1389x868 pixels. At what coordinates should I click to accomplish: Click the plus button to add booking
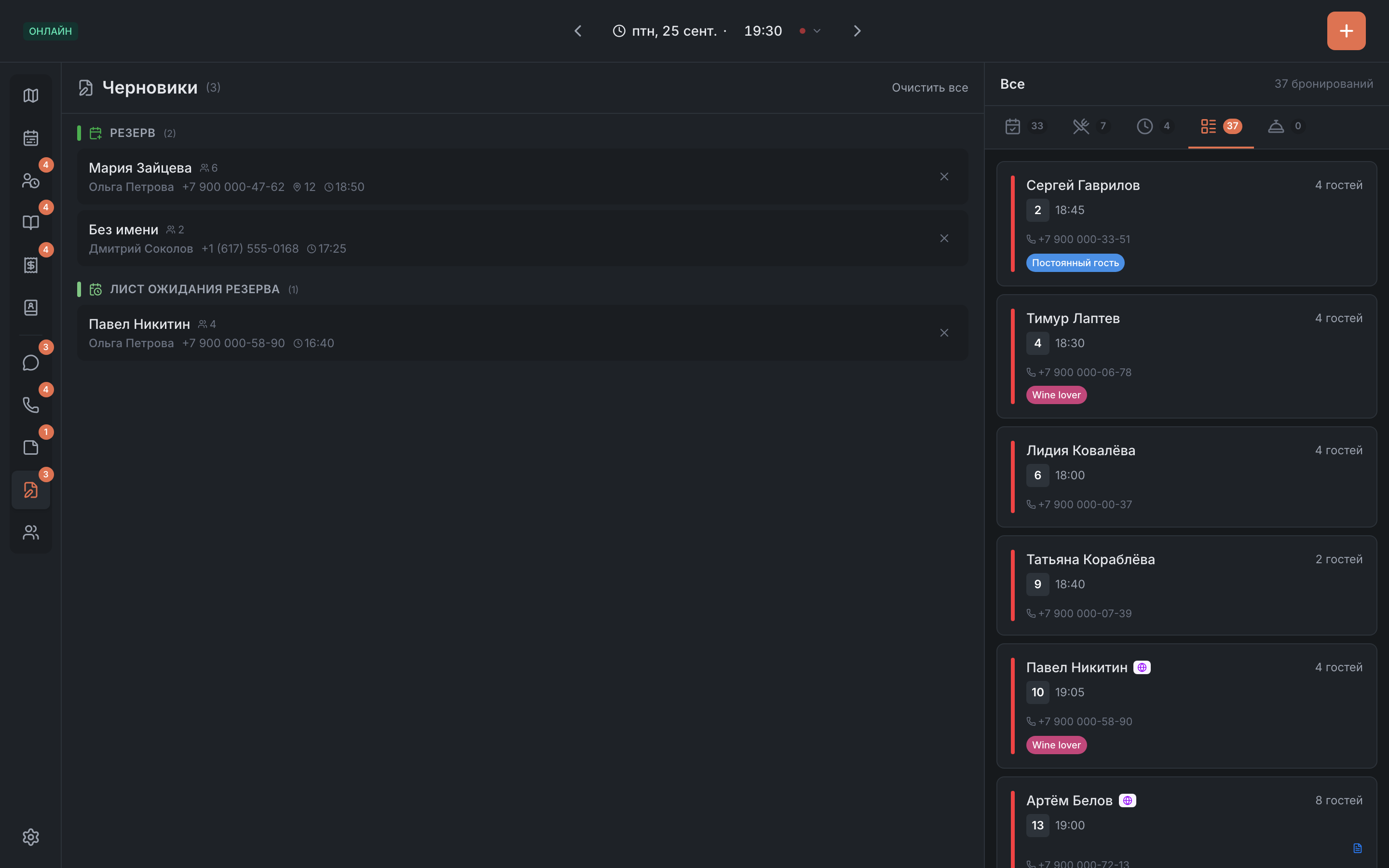pyautogui.click(x=1346, y=31)
